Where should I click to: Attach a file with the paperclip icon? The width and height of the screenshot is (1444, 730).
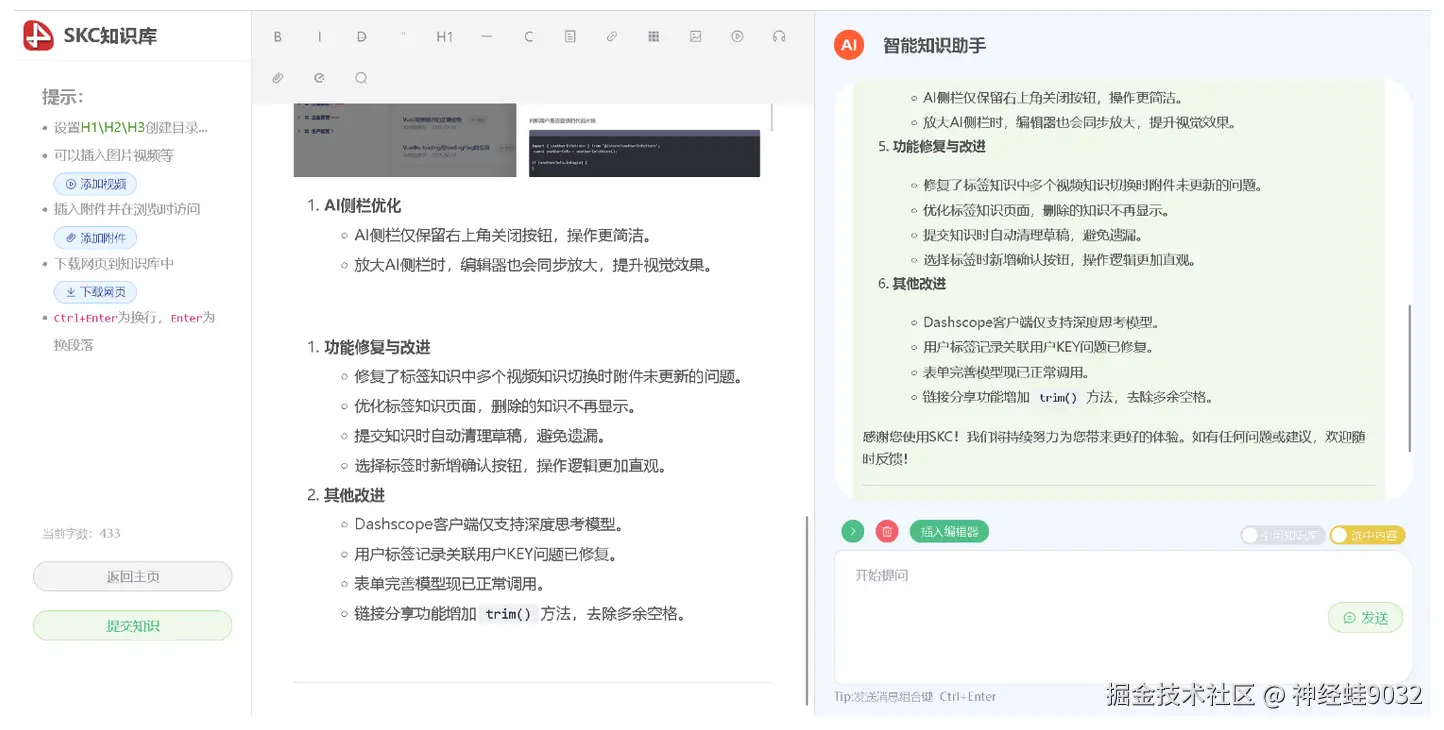point(277,77)
